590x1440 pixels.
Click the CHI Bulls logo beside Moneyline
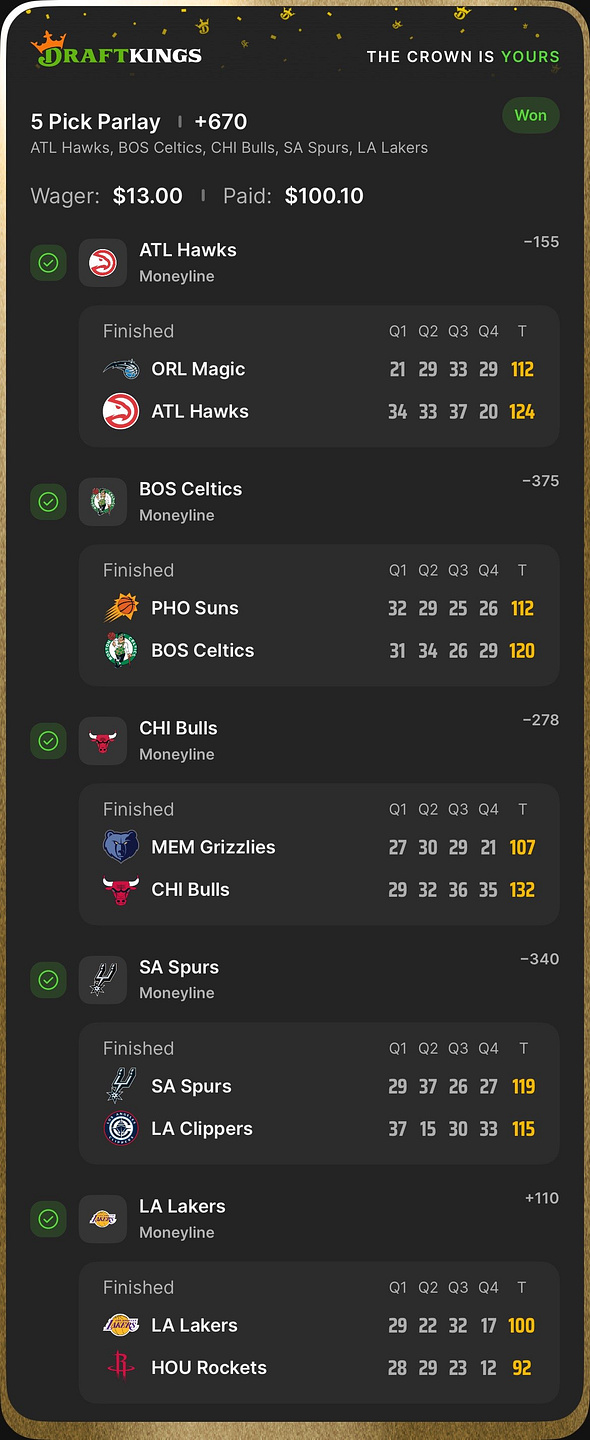(103, 741)
